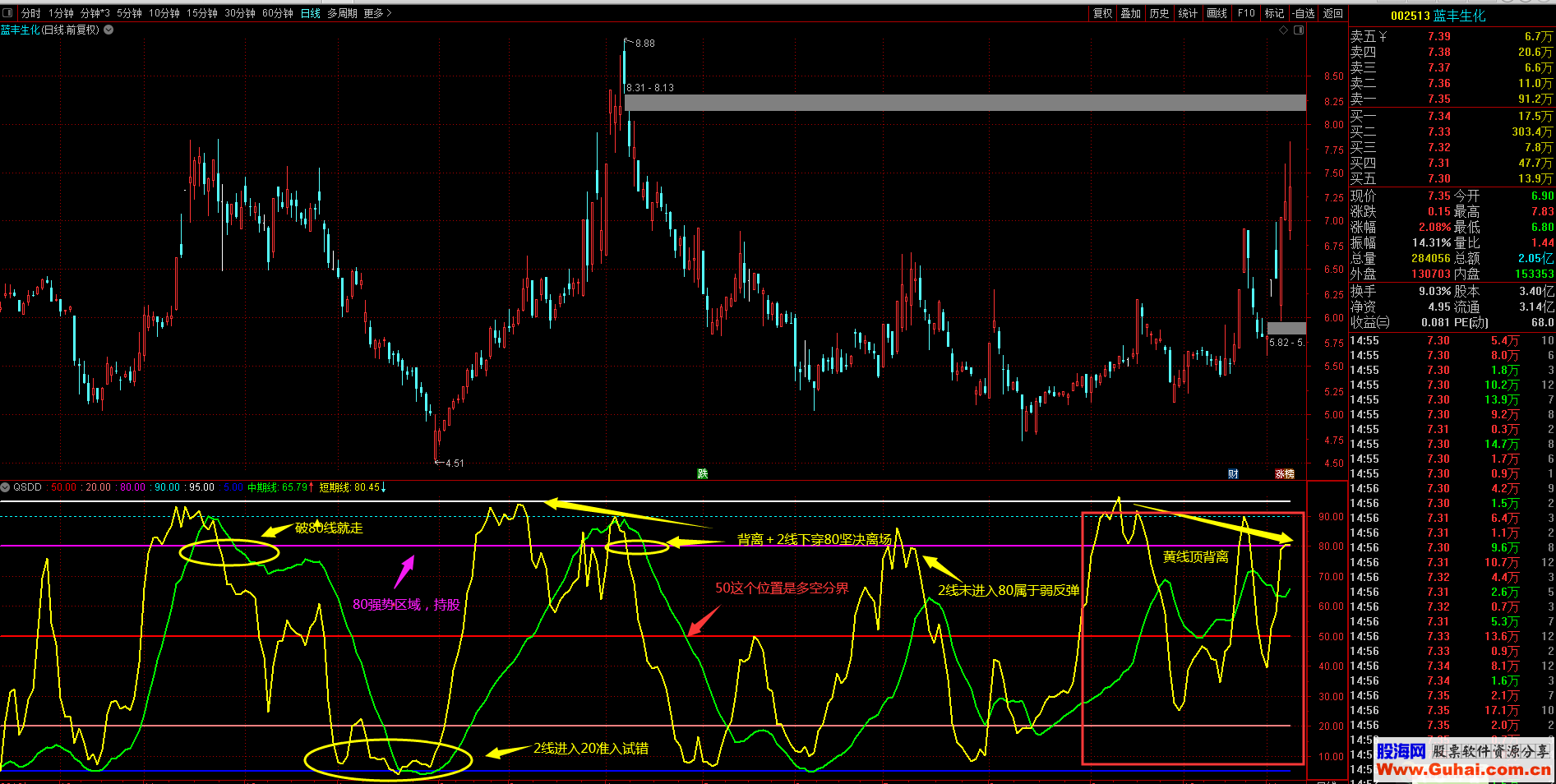Click the 现价 current price value
The width and height of the screenshot is (1556, 784).
point(1438,196)
